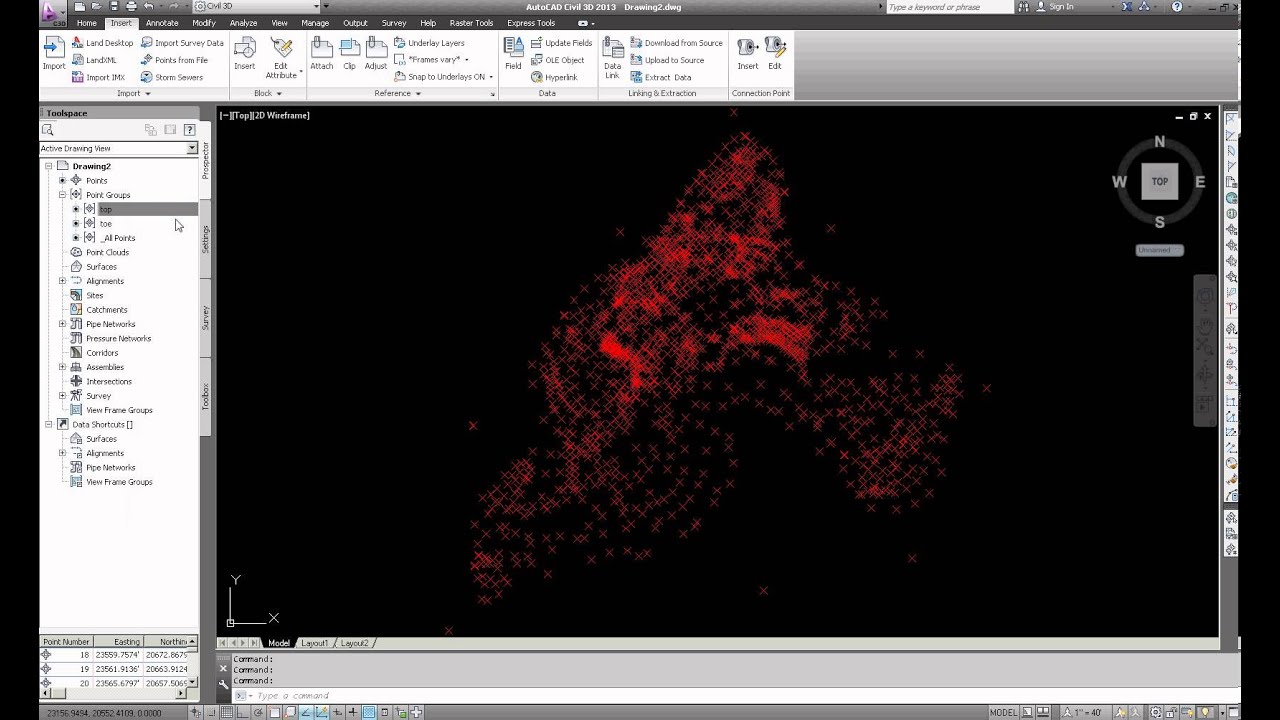Open the Attach reference tool
Screen dimensions: 1280x720
(321, 53)
